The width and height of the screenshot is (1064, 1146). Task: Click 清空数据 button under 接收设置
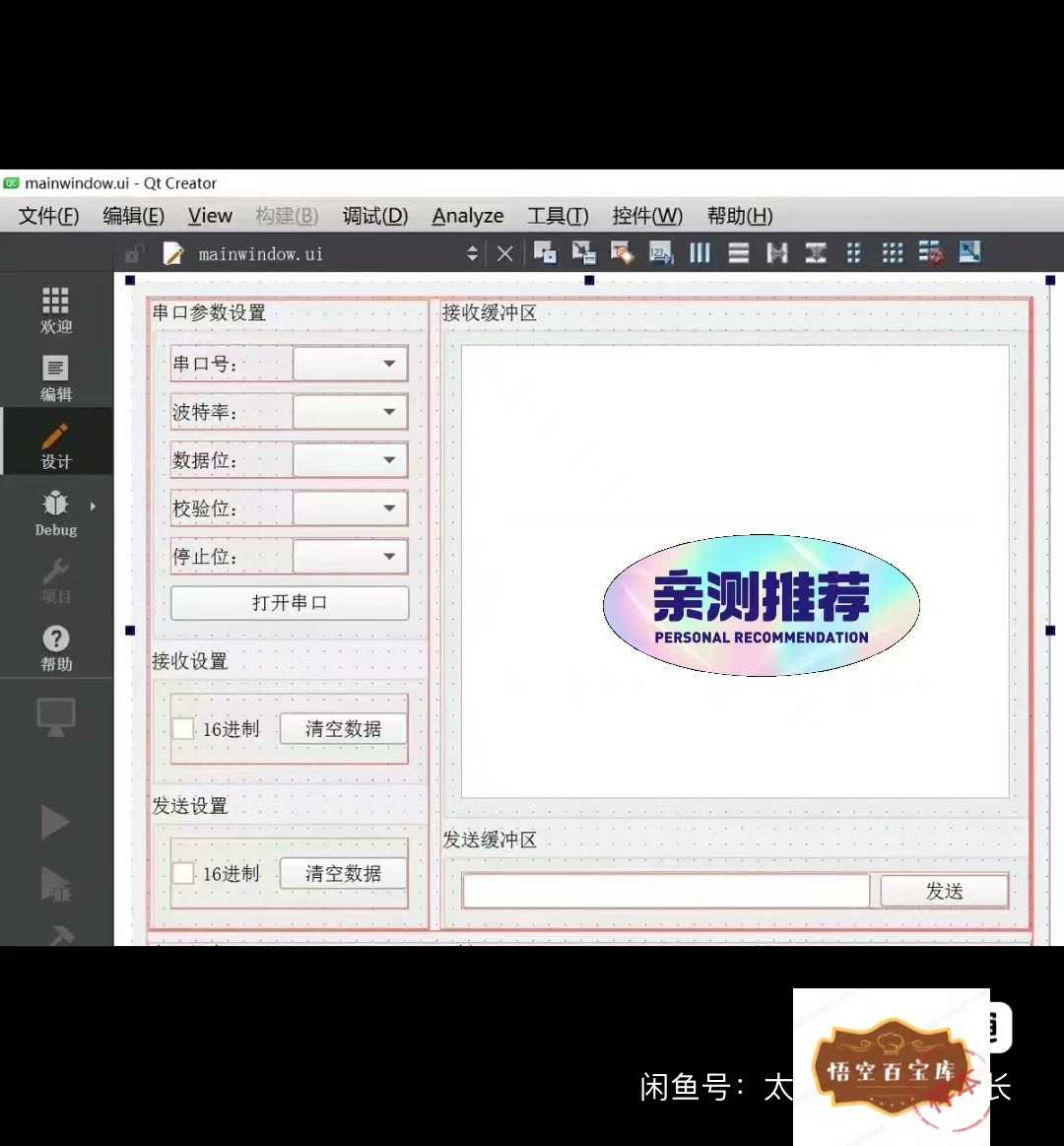344,728
